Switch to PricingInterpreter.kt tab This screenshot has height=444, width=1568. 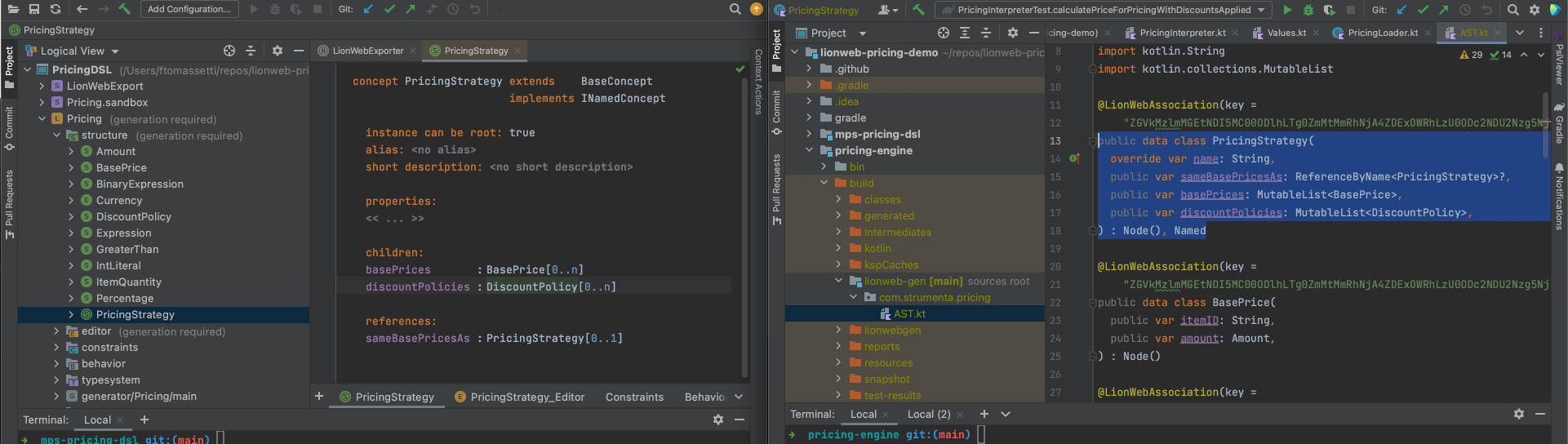tap(1182, 33)
